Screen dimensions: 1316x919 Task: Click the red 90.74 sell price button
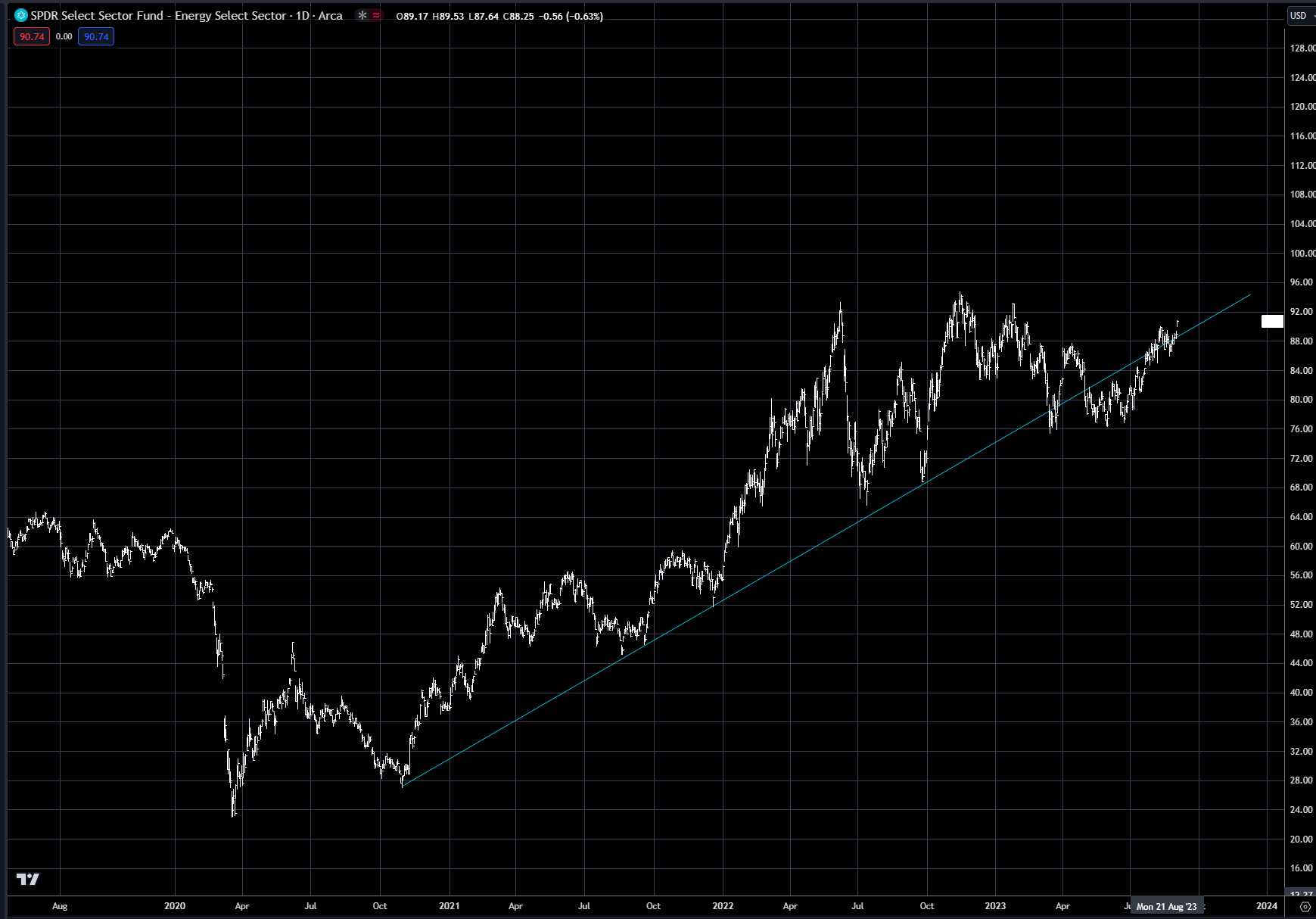click(32, 36)
